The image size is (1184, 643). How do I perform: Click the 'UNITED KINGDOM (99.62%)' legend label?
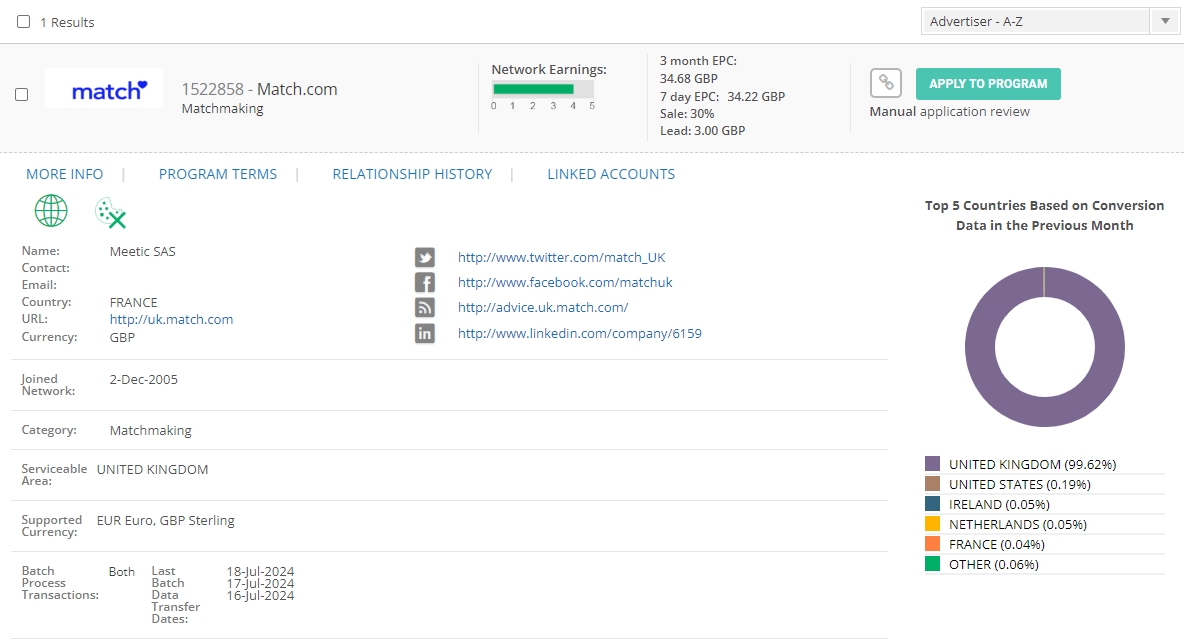pos(1032,464)
